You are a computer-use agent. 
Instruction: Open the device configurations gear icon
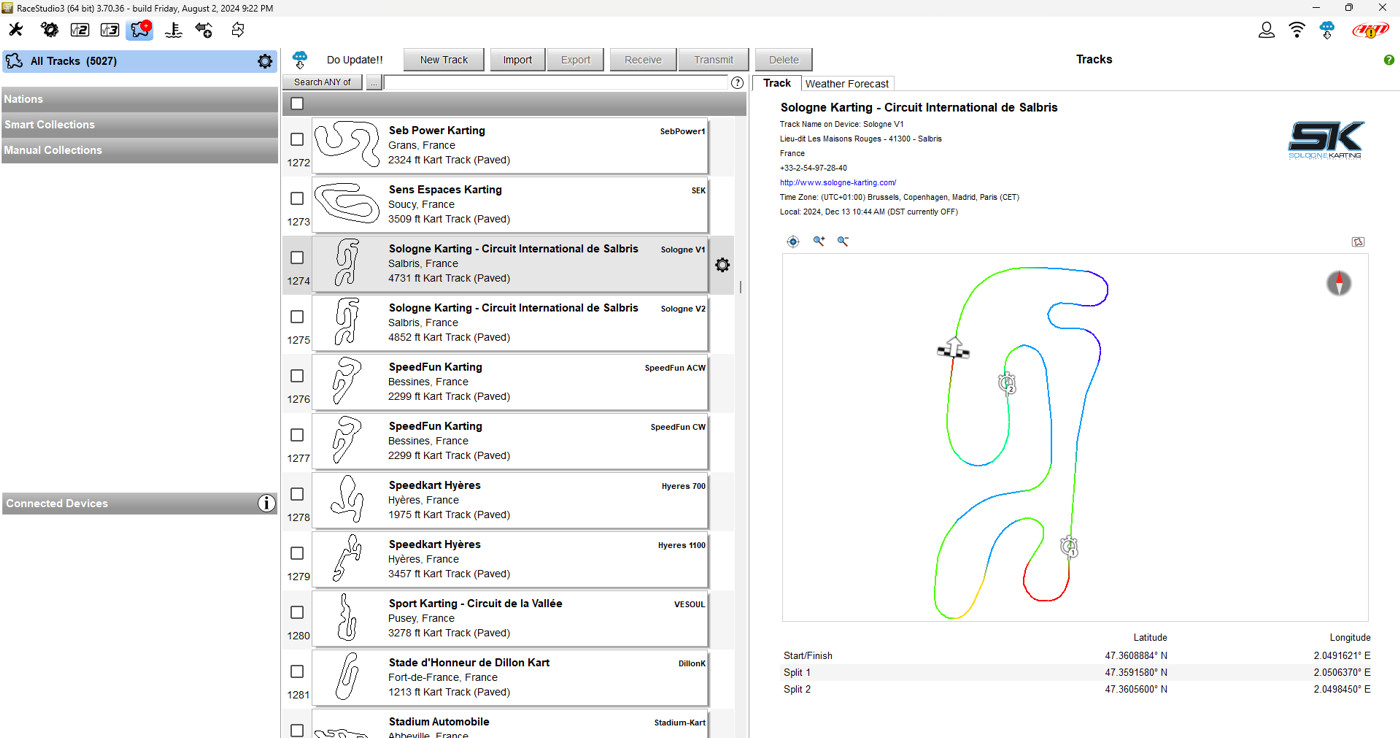[x=48, y=30]
